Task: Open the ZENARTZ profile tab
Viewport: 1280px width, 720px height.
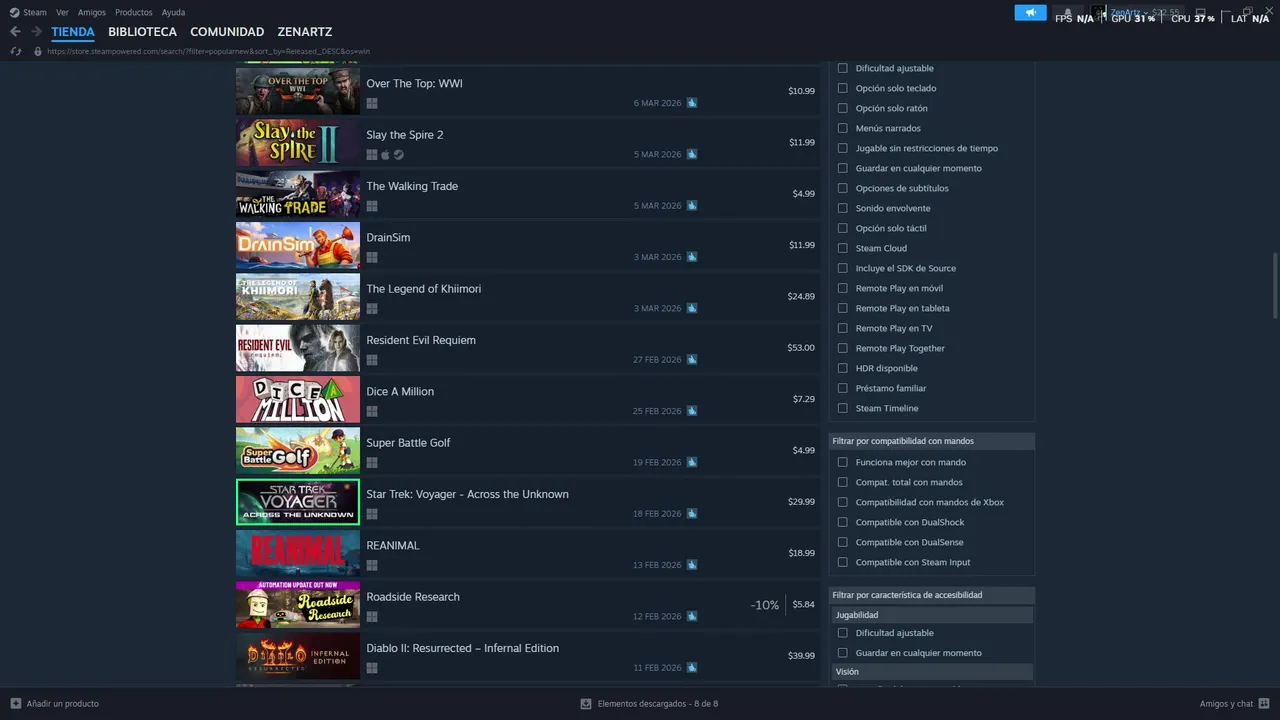Action: (305, 32)
